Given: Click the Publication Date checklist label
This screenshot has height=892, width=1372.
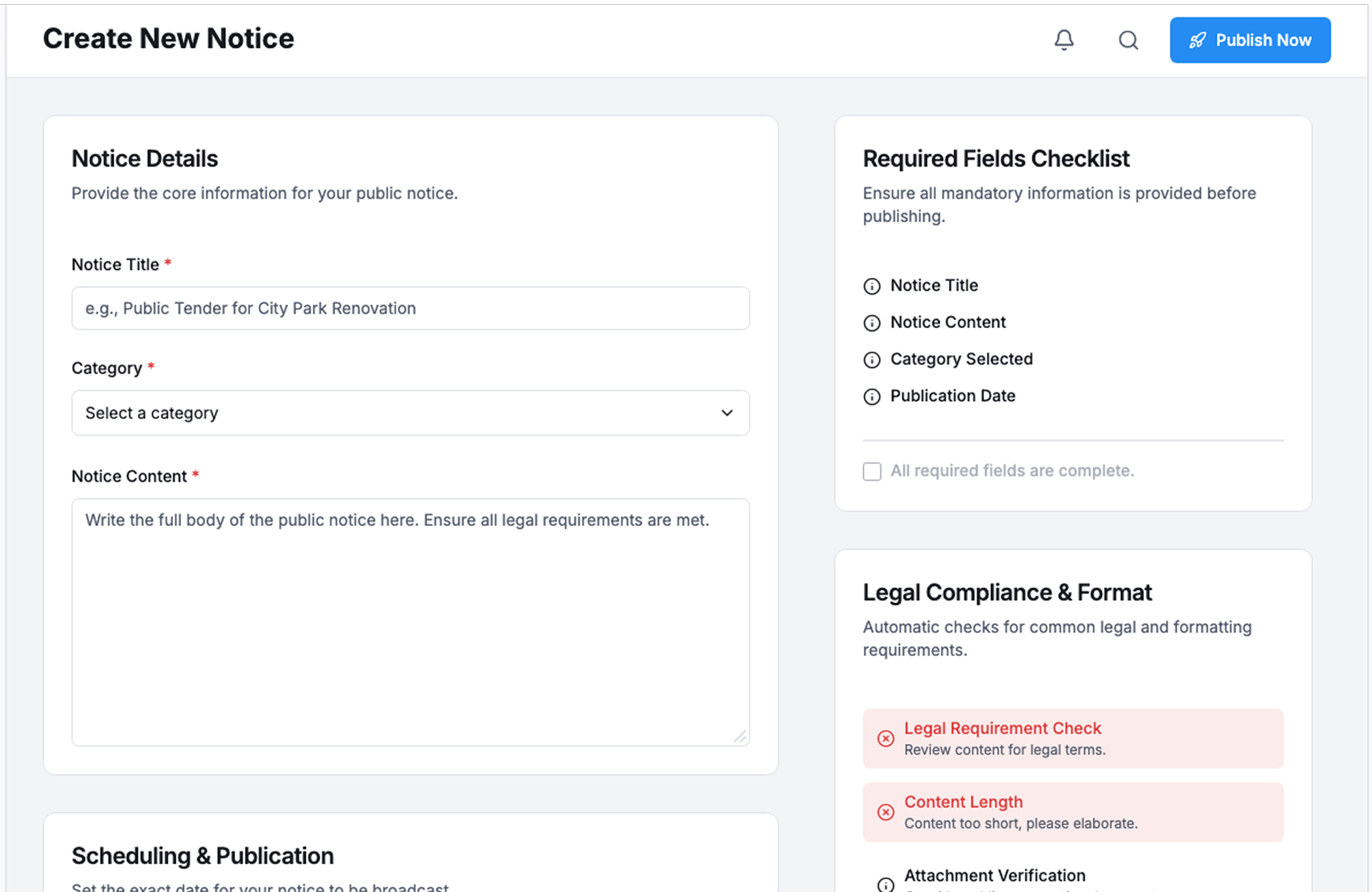Looking at the screenshot, I should click(x=952, y=396).
